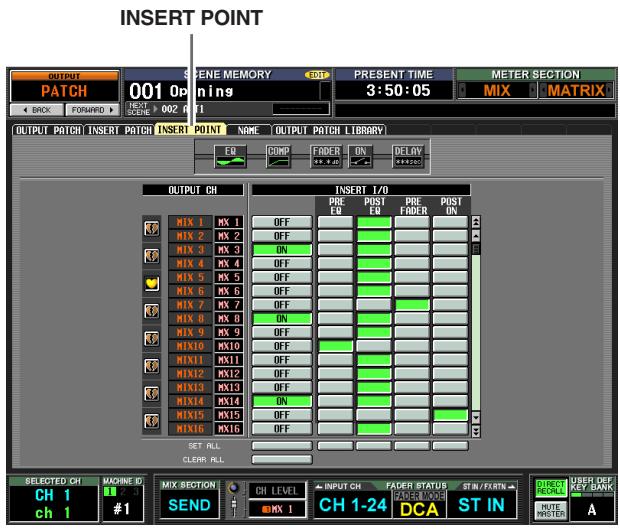Click SET ALL button under POST ON column
The height and width of the screenshot is (529, 620).
[450, 446]
